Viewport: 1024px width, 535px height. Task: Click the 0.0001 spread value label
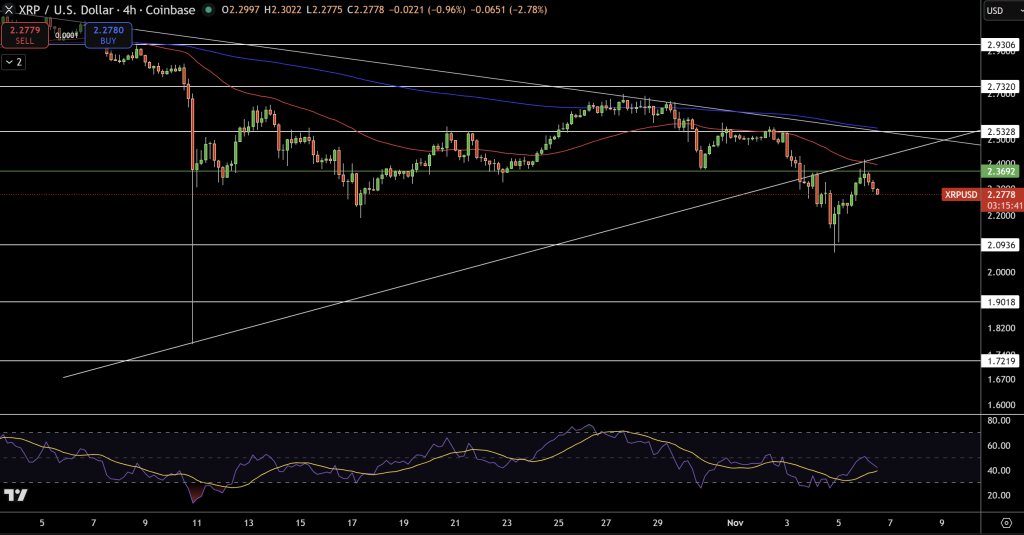tap(67, 36)
